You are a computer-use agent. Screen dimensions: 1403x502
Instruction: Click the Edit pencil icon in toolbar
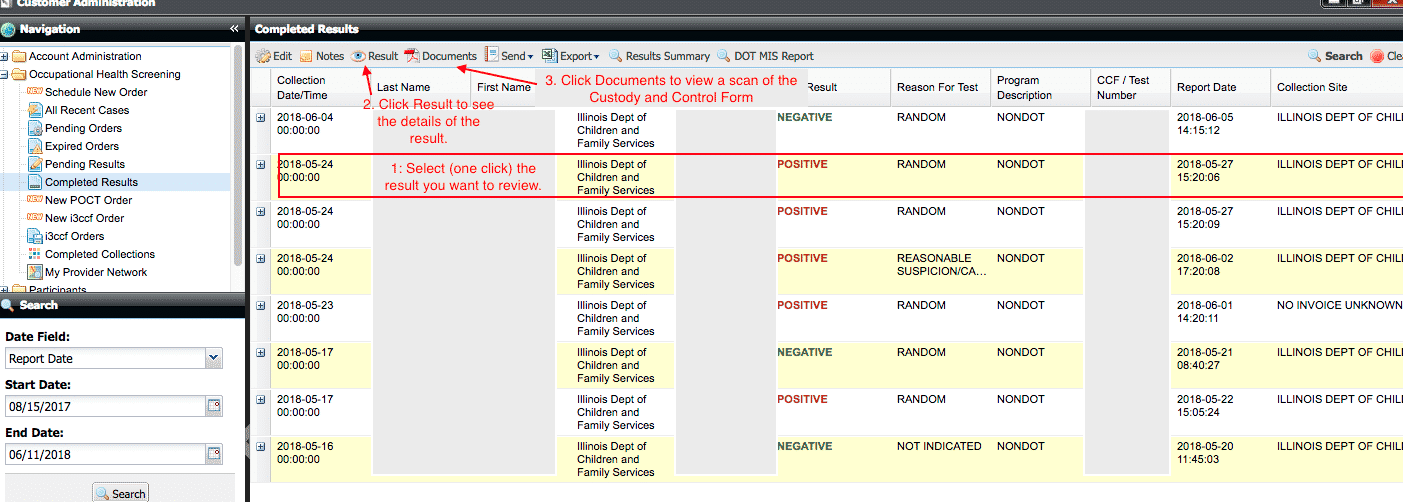click(263, 56)
